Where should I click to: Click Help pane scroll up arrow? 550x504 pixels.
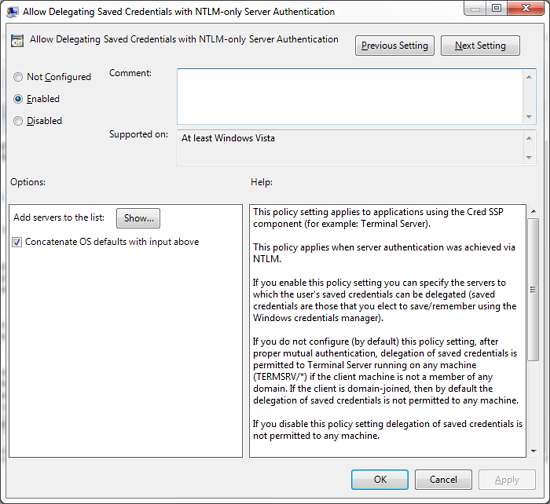[x=533, y=211]
